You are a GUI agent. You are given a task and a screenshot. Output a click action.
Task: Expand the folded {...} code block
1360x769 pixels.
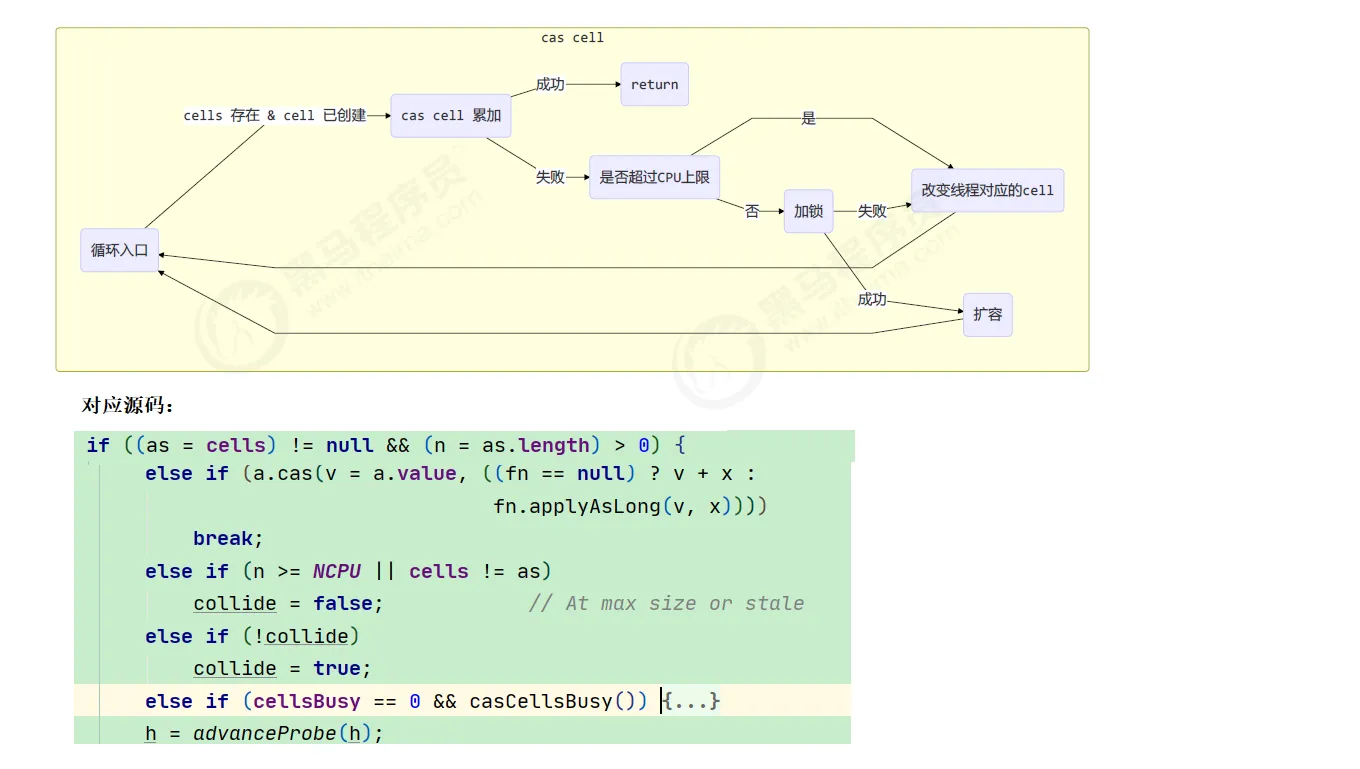point(691,701)
